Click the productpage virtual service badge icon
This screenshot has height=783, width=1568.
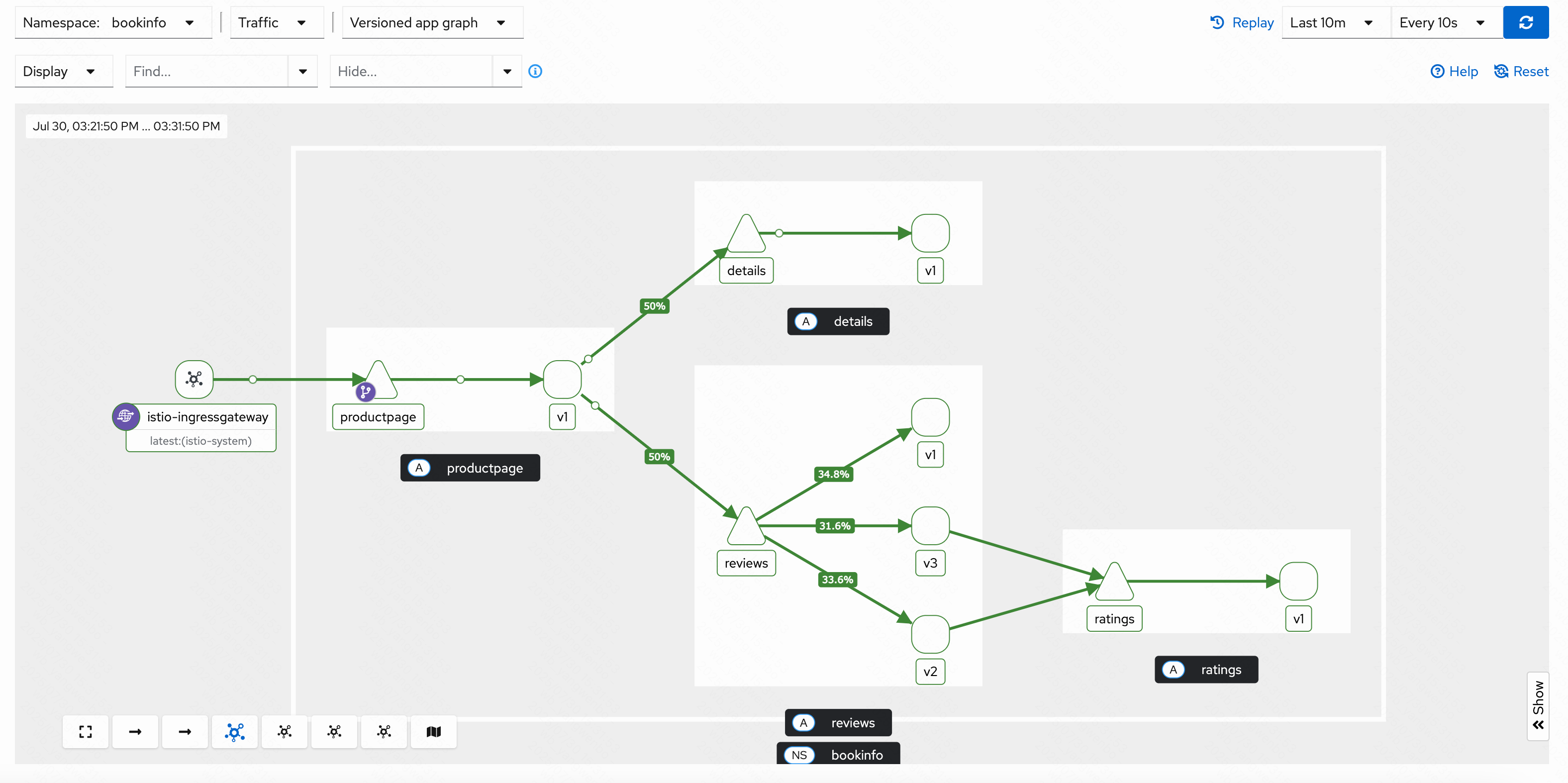[365, 391]
